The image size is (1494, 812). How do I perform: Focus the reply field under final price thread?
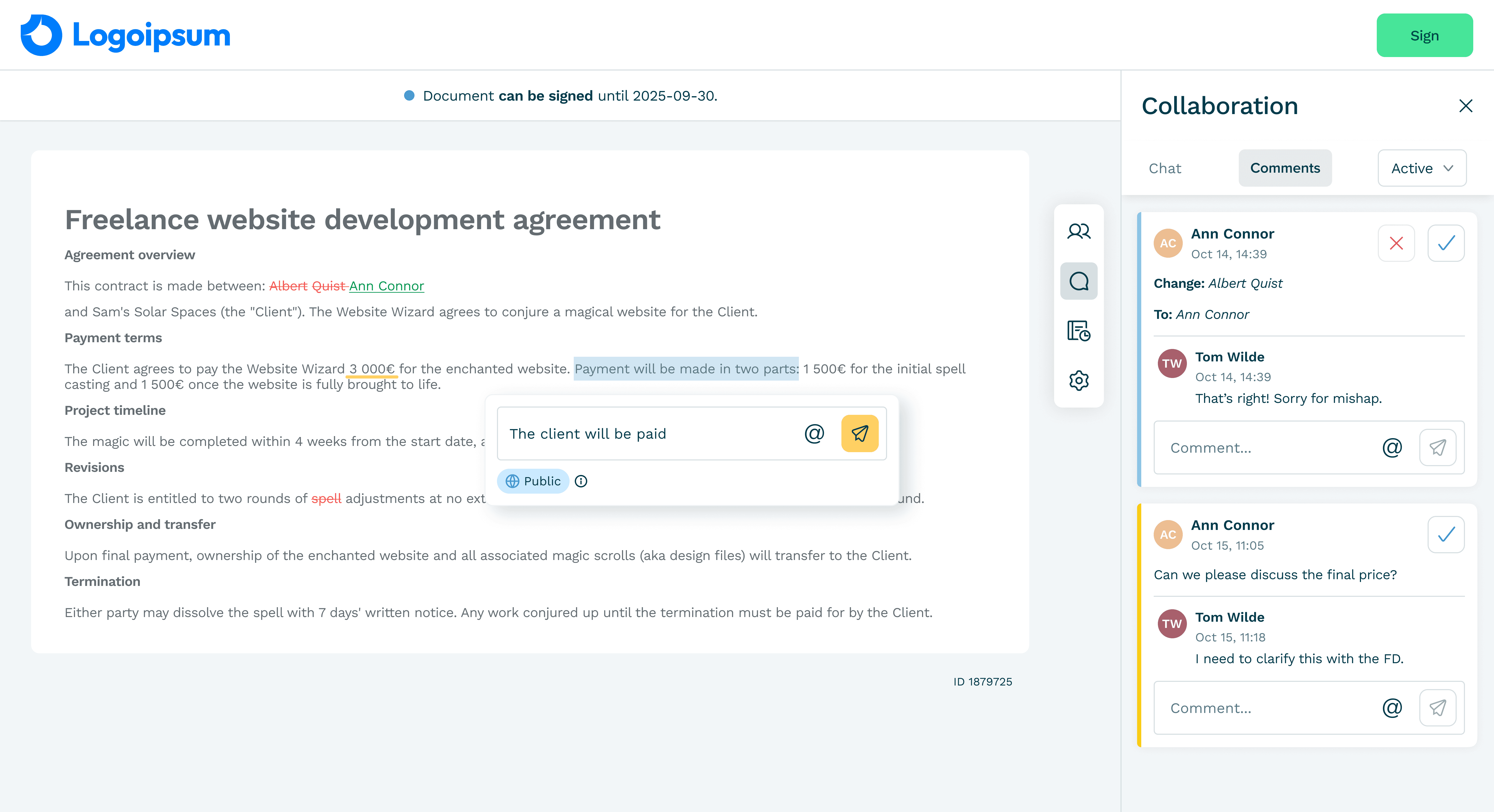(x=1264, y=708)
